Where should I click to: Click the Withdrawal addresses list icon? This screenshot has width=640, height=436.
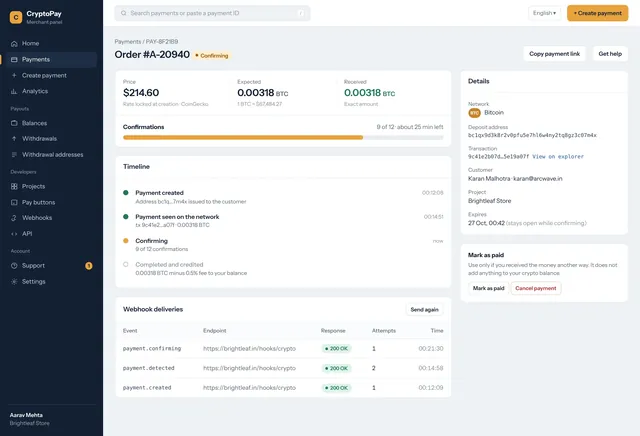coord(14,155)
